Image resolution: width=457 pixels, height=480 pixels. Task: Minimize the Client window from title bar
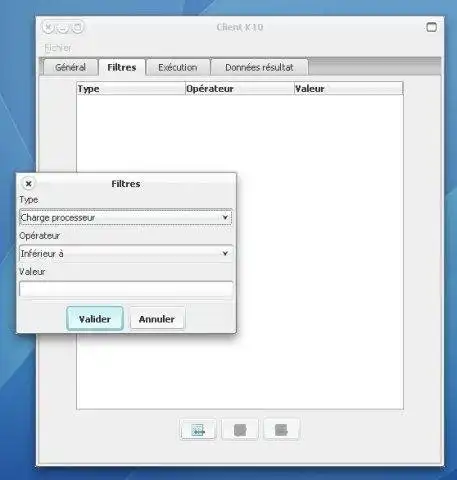coord(63,27)
